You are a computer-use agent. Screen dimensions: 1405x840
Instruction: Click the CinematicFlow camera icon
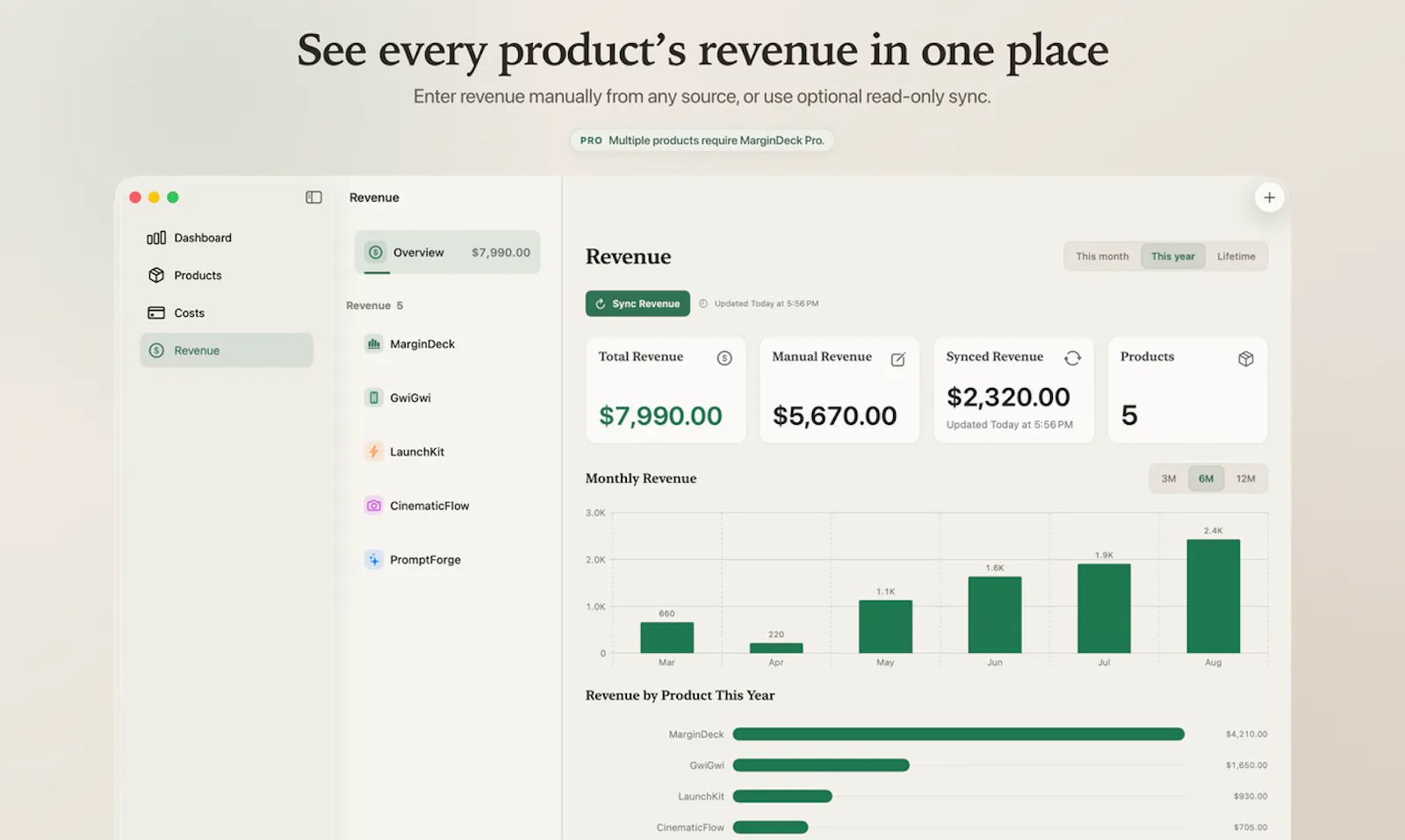[x=373, y=506]
